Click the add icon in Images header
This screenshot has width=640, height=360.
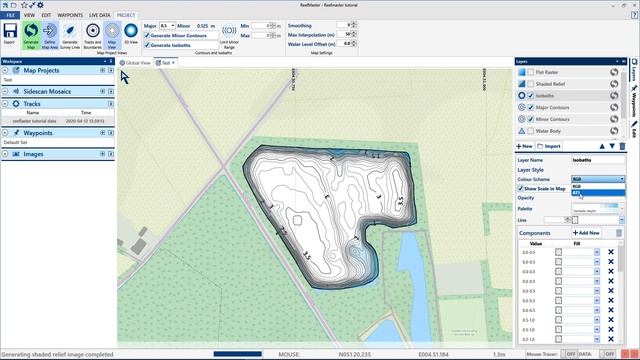tap(102, 154)
